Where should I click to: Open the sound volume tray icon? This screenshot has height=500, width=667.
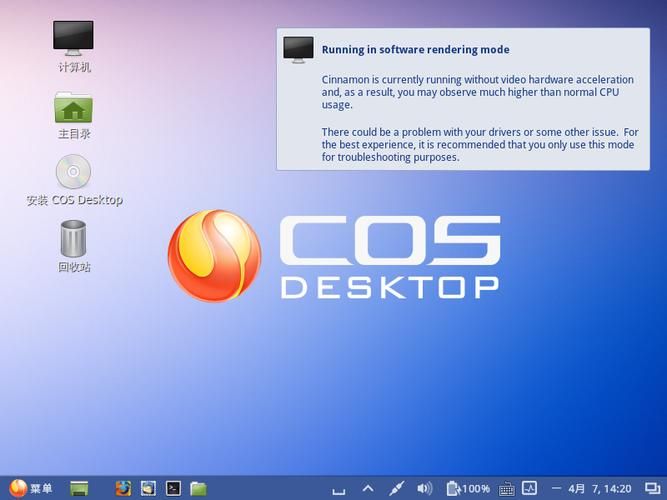coord(425,488)
